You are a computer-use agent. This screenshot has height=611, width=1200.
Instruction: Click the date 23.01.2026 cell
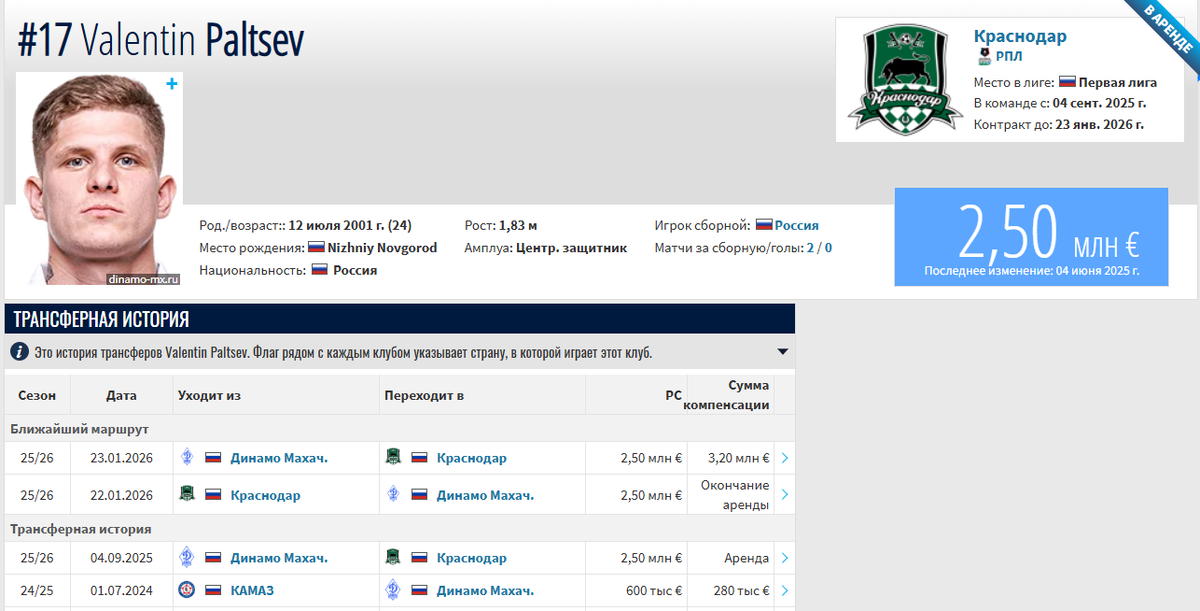pyautogui.click(x=121, y=458)
